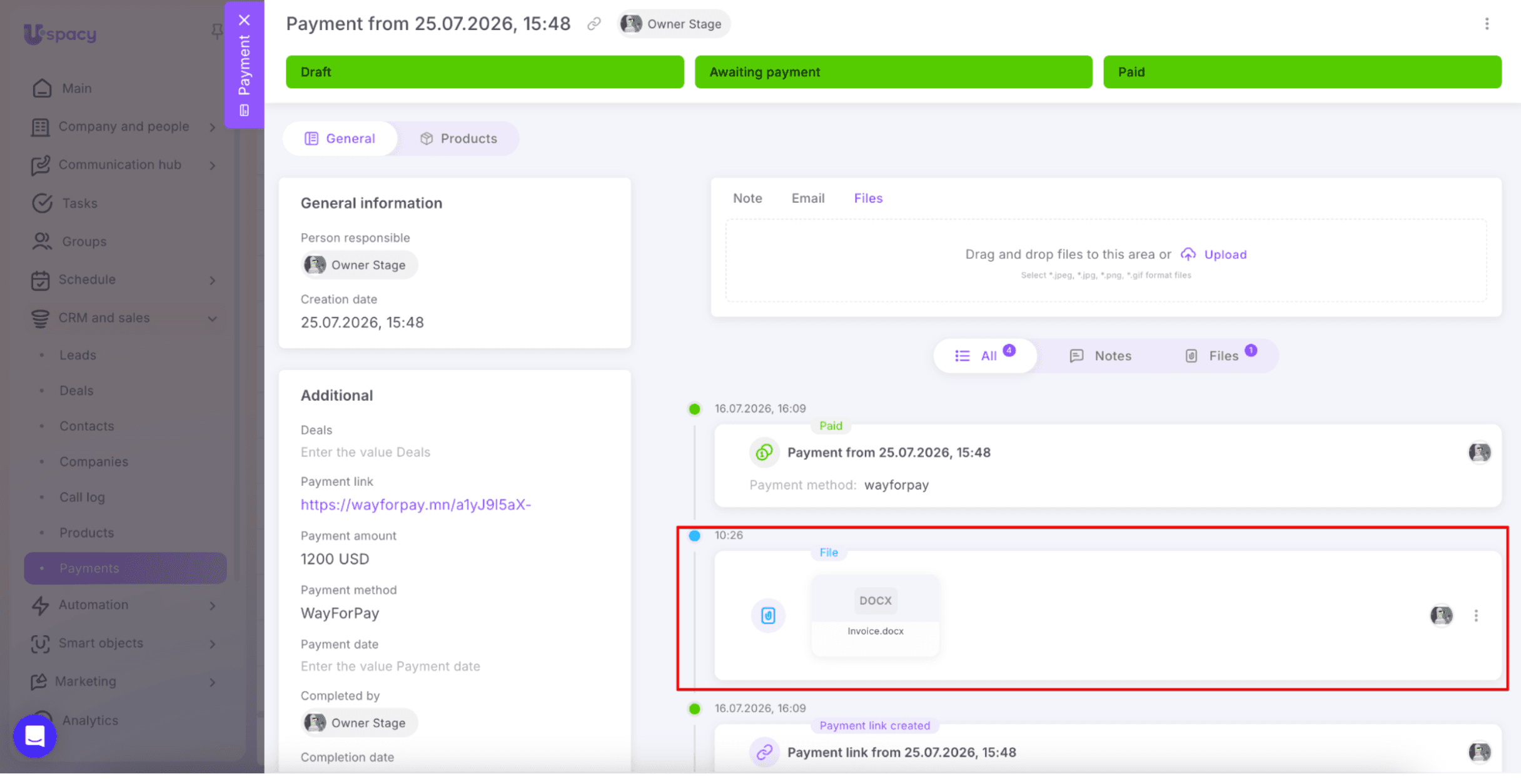
Task: Click the Payment date input field
Action: coord(390,666)
